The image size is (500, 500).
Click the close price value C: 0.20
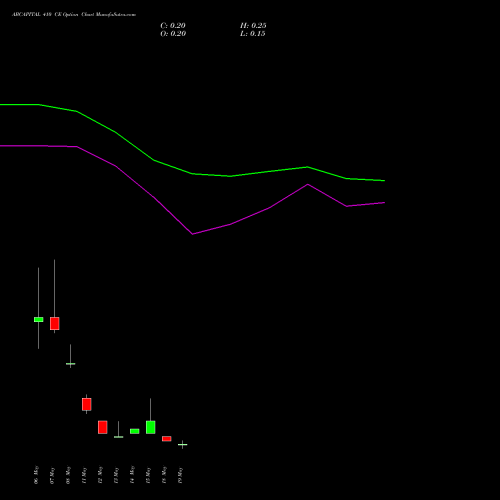click(x=173, y=26)
